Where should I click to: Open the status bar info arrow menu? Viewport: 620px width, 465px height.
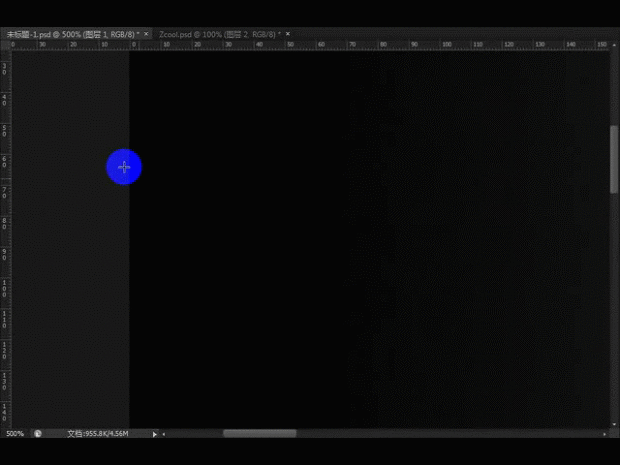[154, 434]
